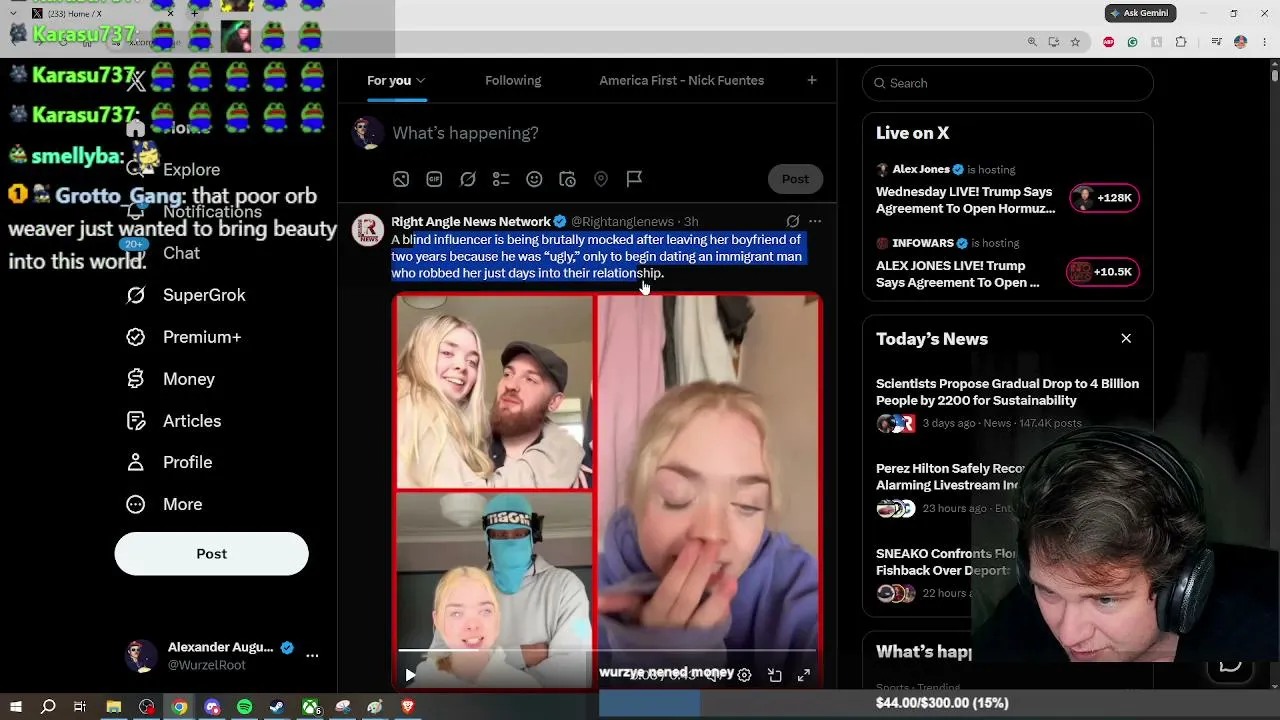This screenshot has height=720, width=1280.
Task: Join the INFOWARS ALEX JONES LIVE broadcast
Action: point(958,274)
